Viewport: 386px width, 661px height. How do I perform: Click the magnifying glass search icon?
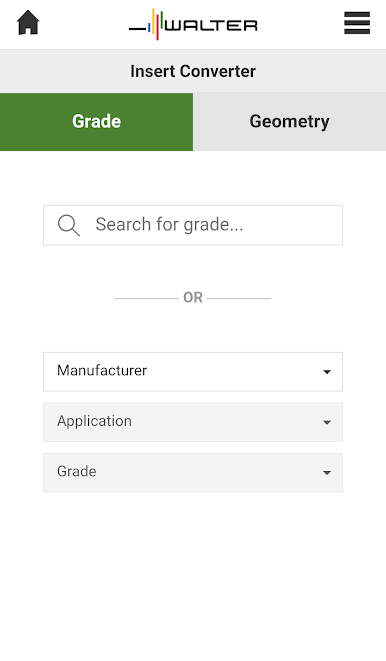click(x=69, y=226)
